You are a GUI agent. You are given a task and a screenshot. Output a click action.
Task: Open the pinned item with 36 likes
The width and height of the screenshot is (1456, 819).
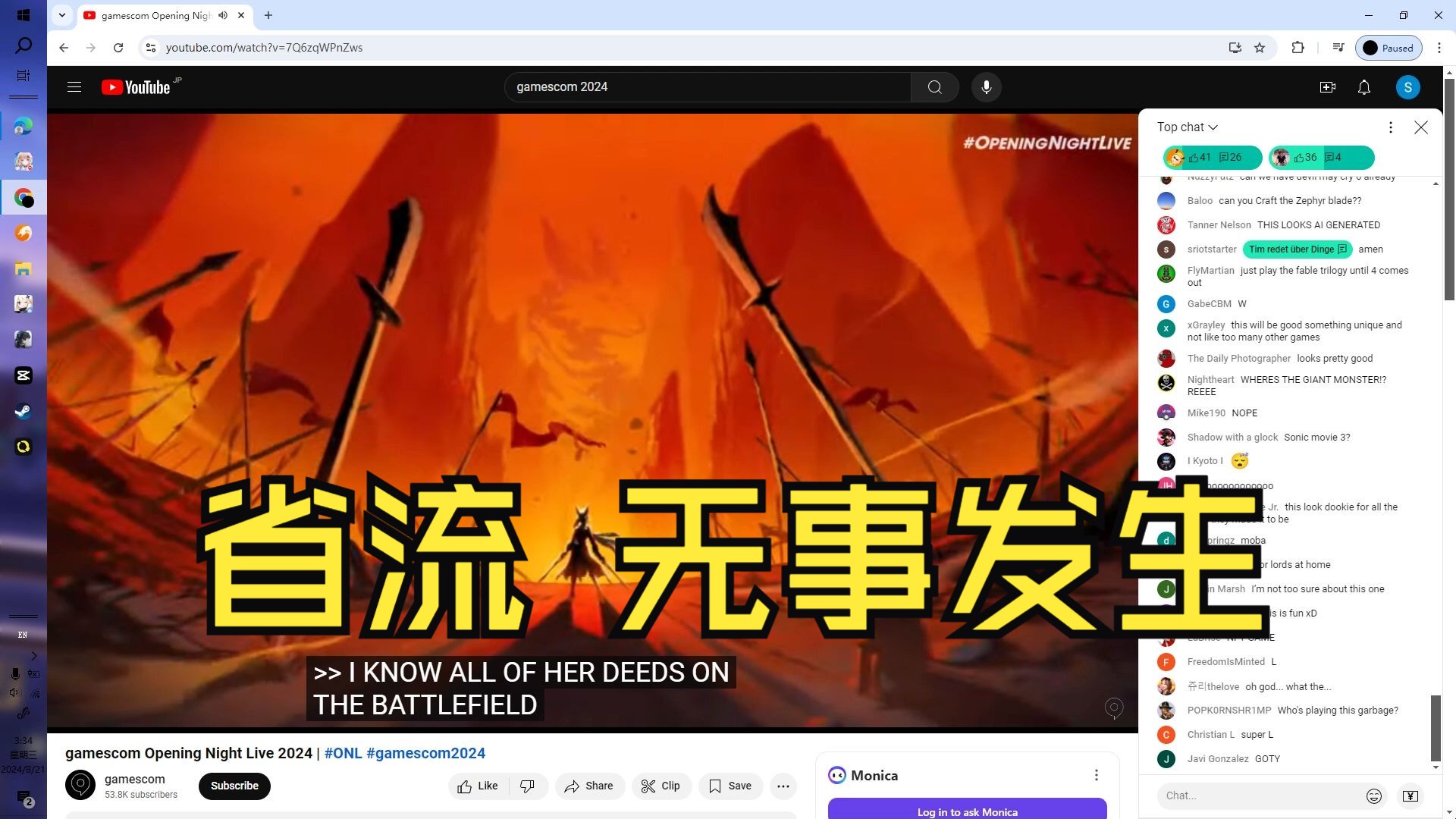1321,158
